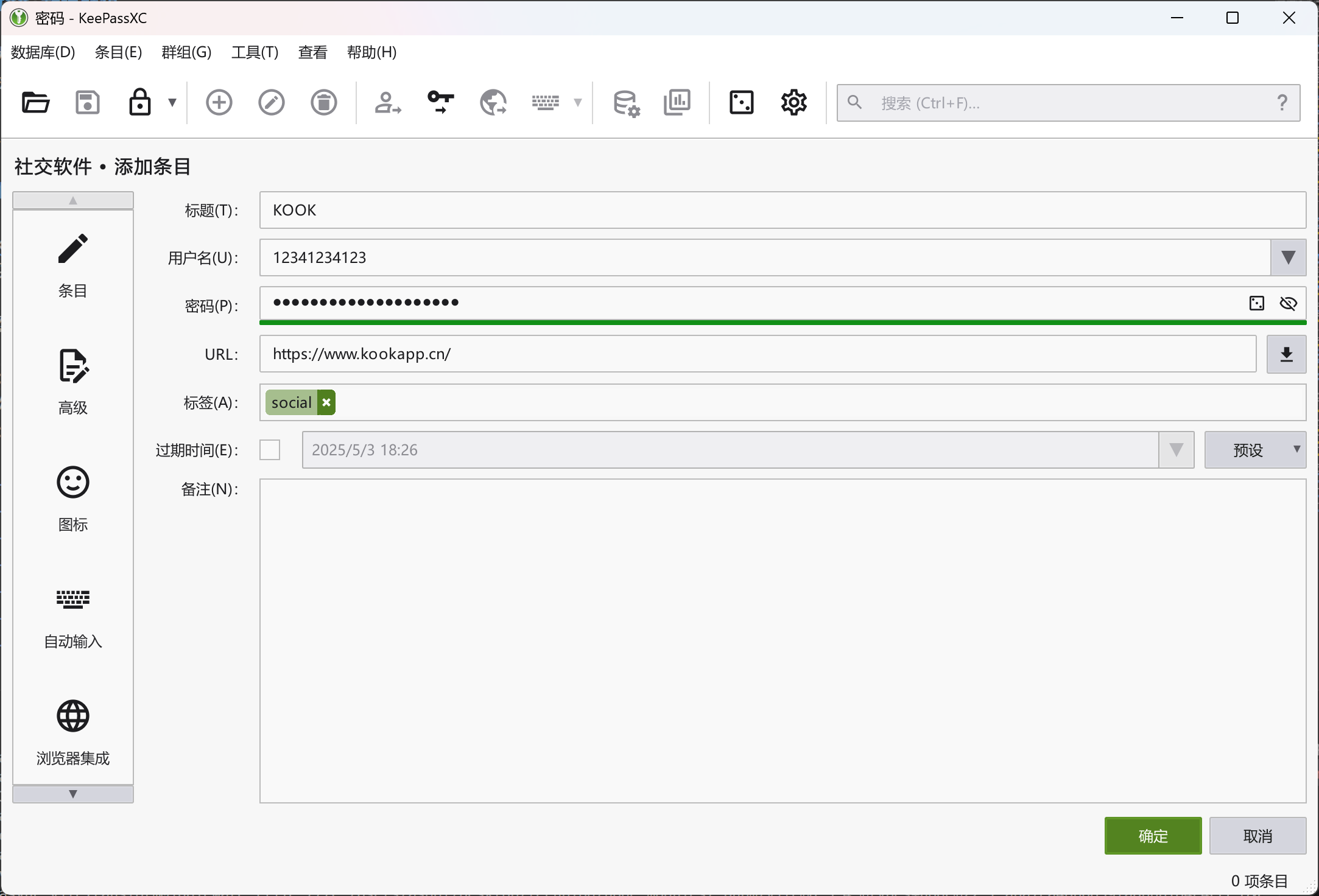Open application settings gear icon

pos(794,102)
